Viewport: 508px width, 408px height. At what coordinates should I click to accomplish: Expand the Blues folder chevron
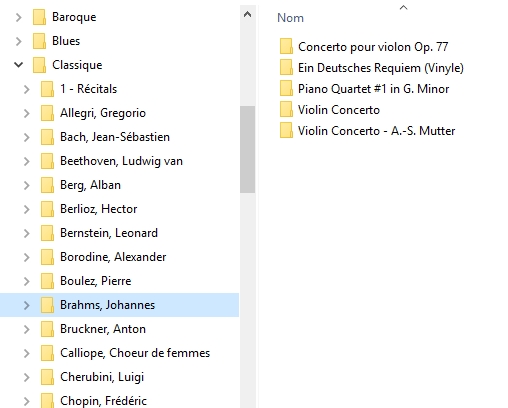pyautogui.click(x=19, y=41)
